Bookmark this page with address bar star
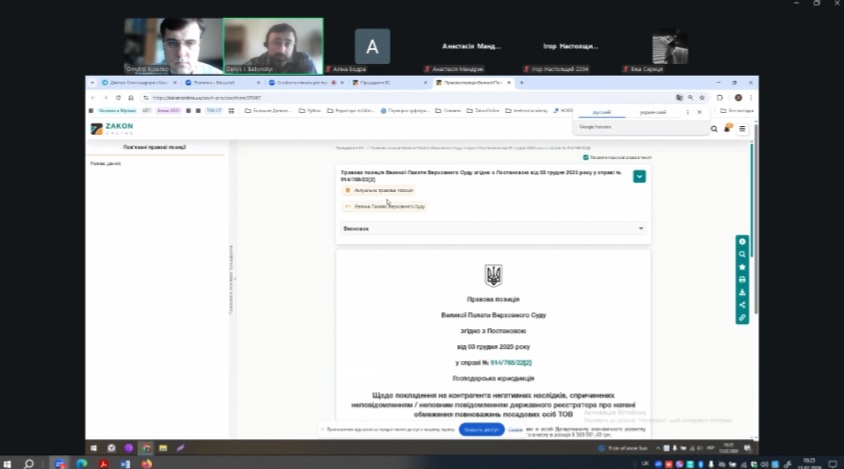 coord(702,97)
